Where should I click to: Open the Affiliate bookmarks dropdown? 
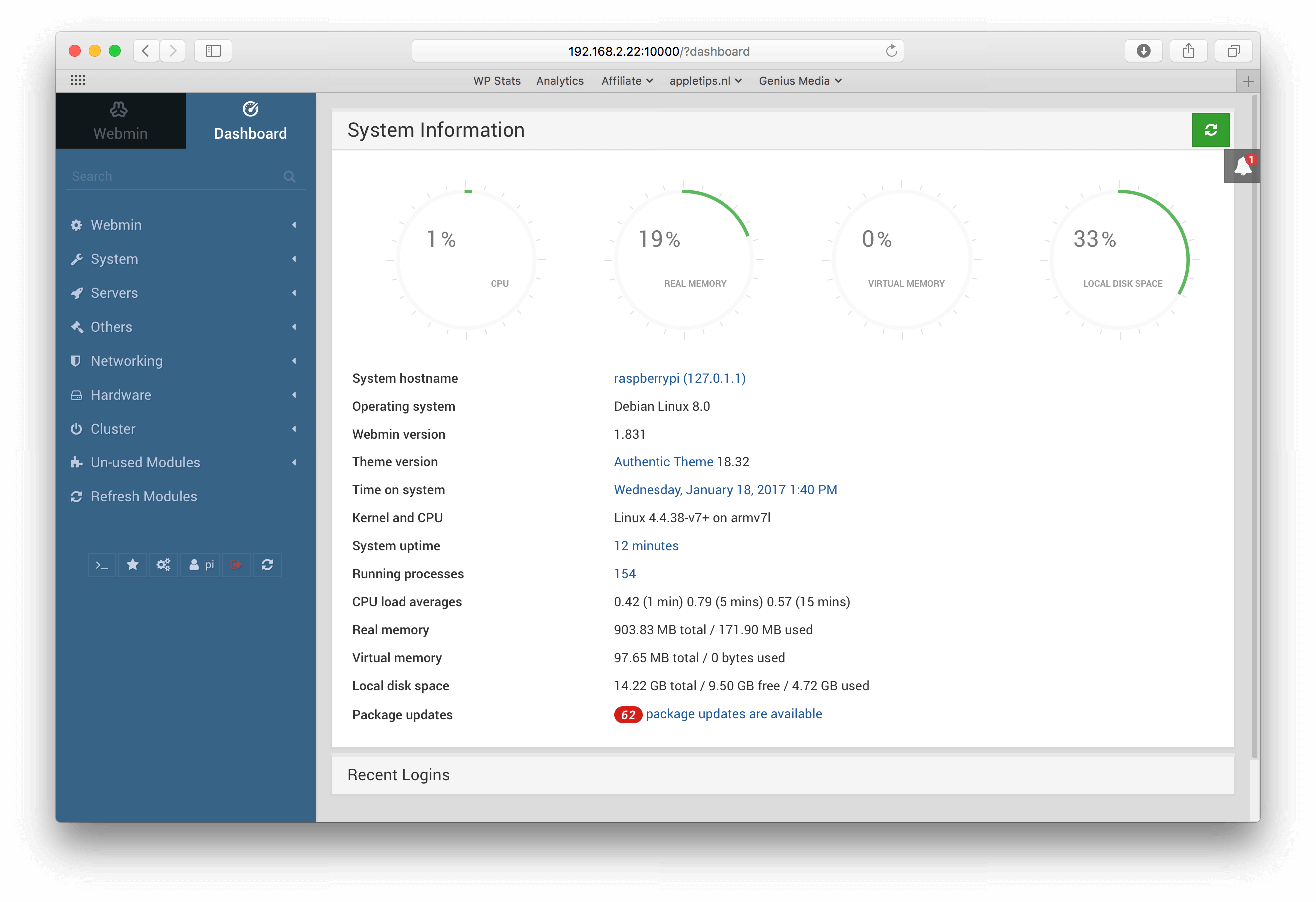pos(626,81)
